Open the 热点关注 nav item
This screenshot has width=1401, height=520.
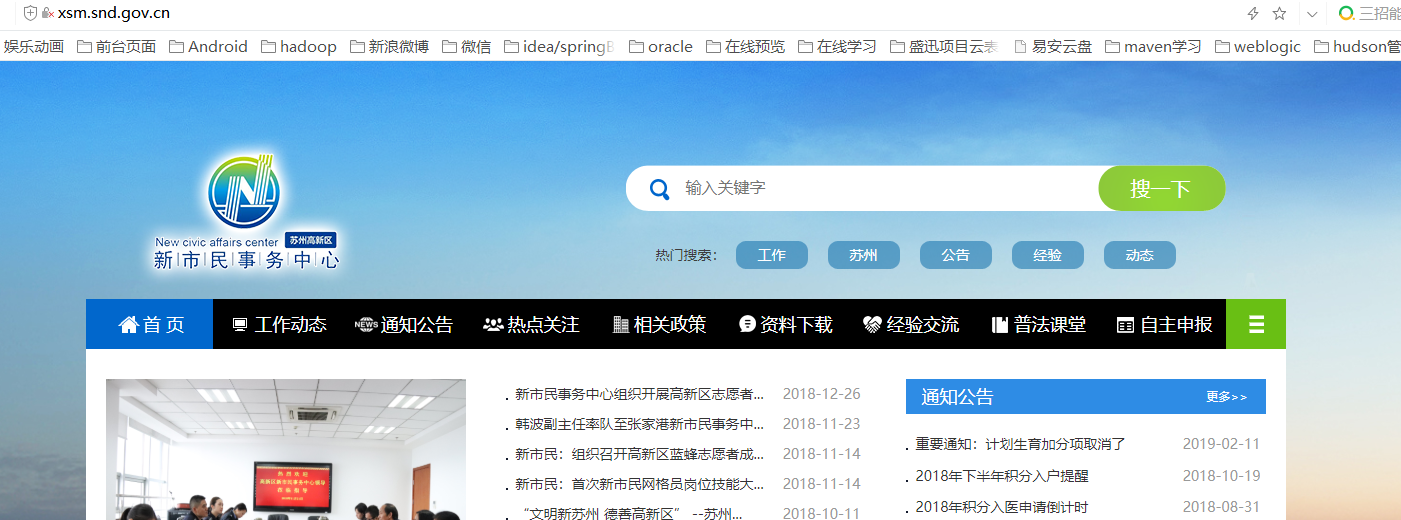531,324
